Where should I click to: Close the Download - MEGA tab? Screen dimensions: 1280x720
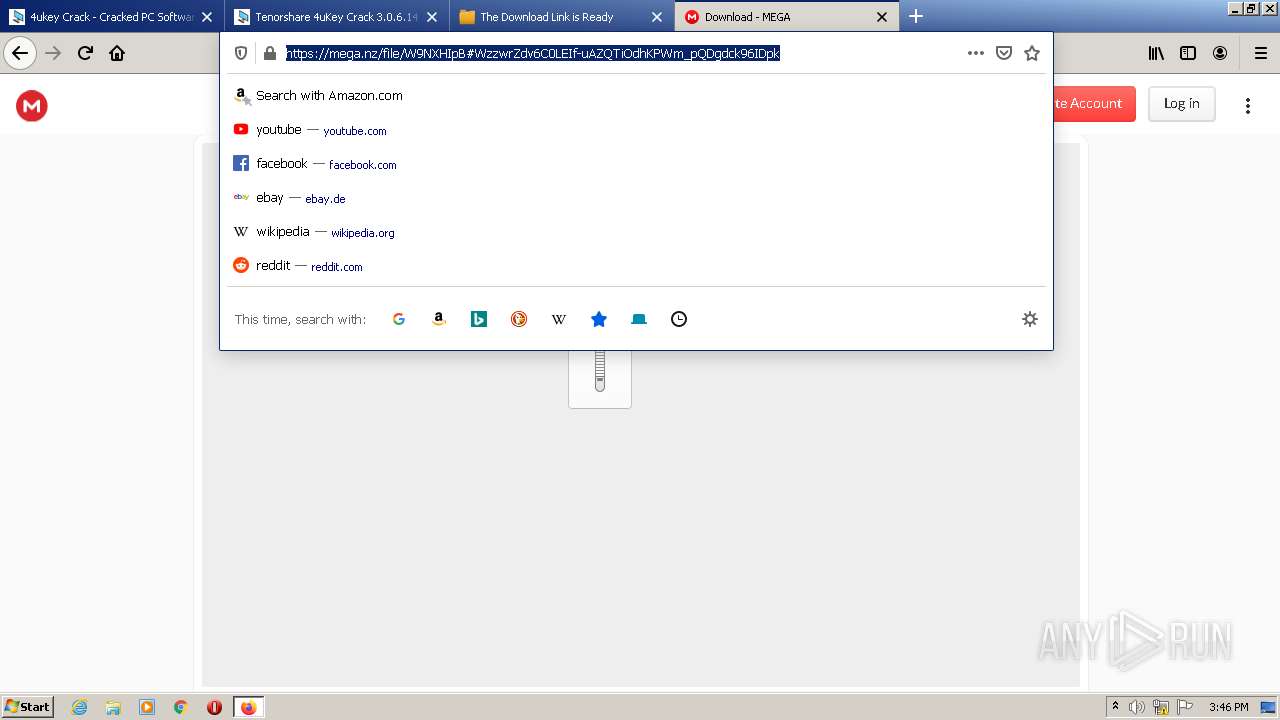pos(882,17)
